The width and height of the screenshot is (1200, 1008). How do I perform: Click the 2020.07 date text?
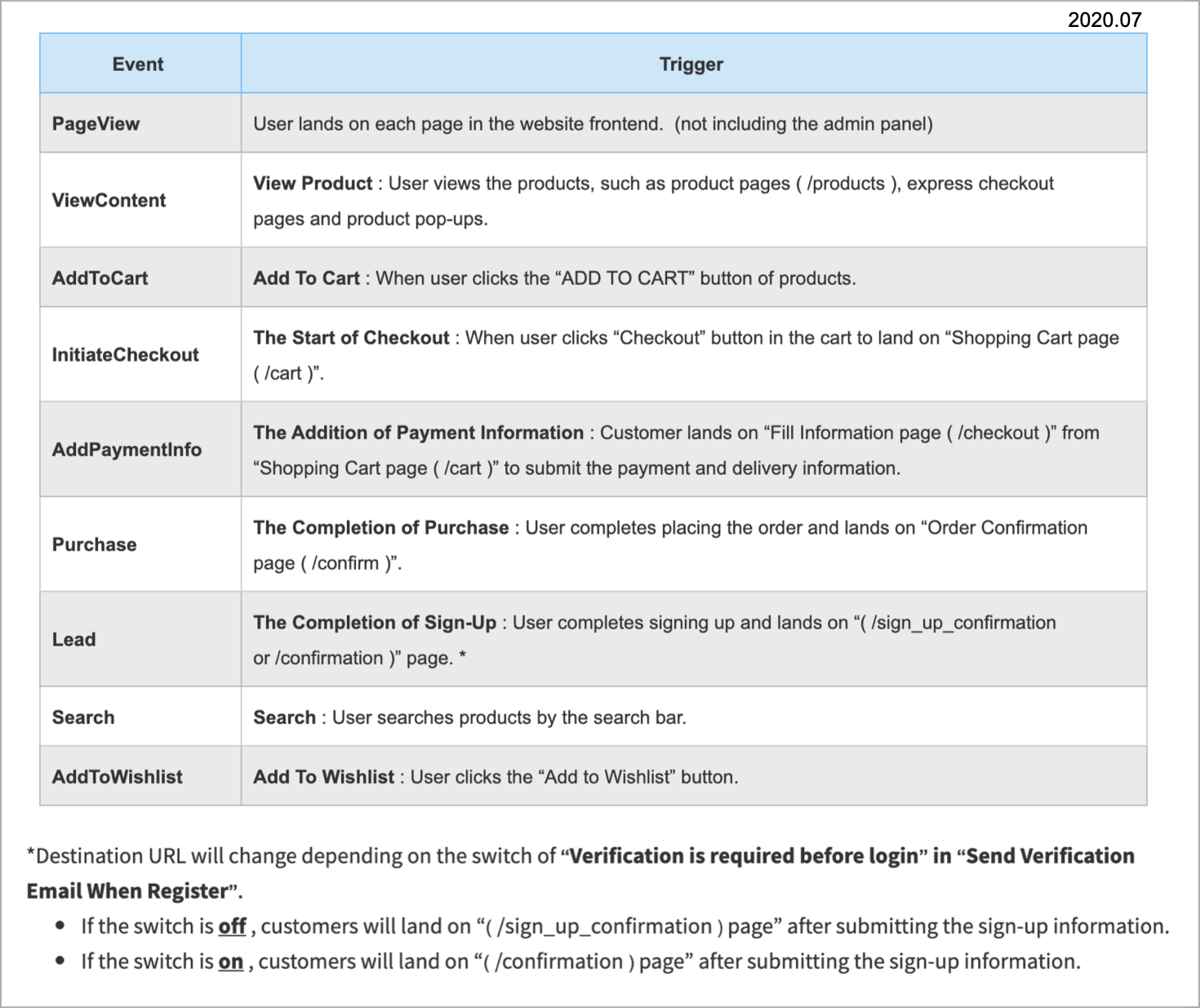[1104, 20]
